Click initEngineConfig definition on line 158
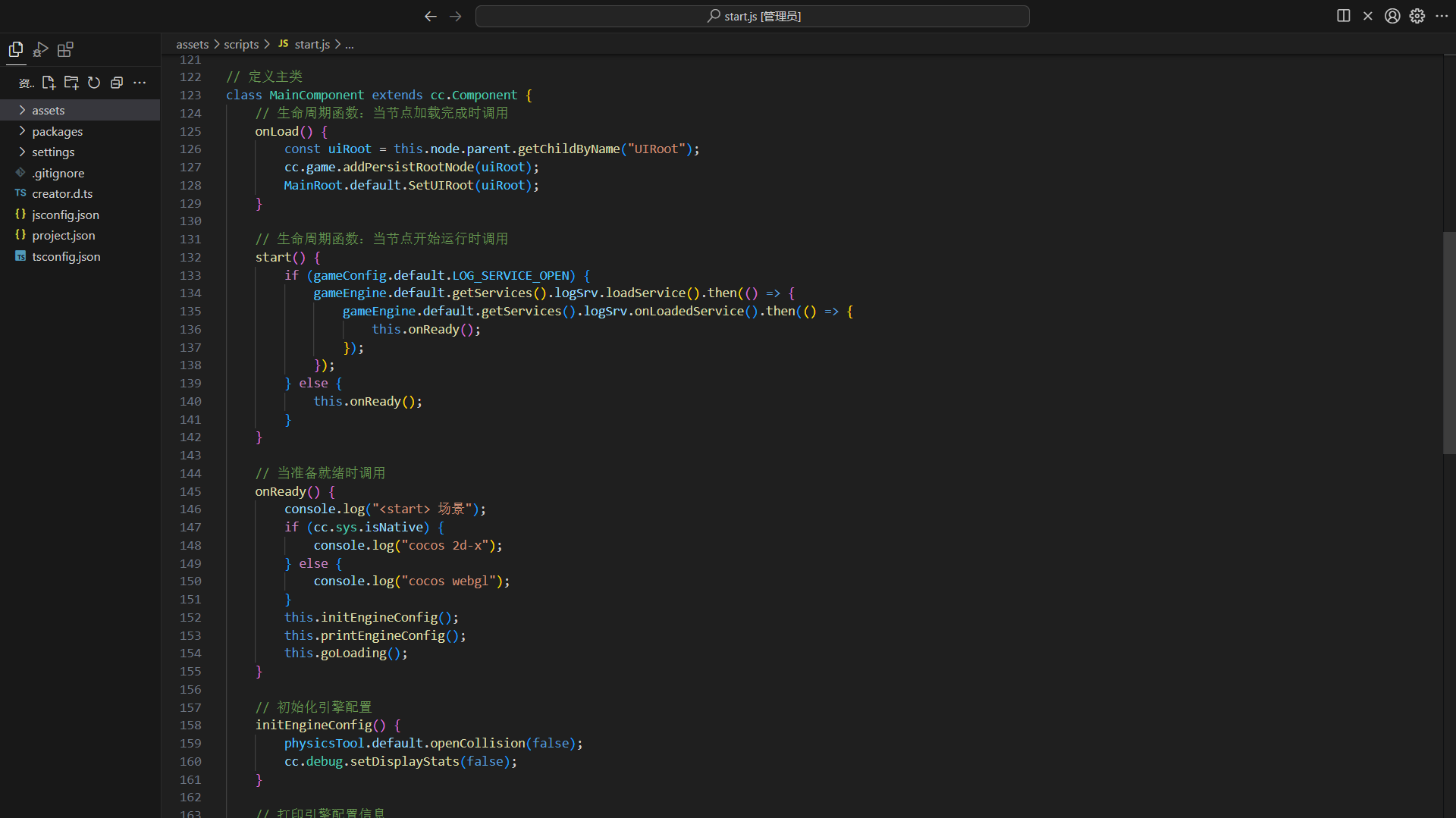The image size is (1456, 818). (x=313, y=726)
